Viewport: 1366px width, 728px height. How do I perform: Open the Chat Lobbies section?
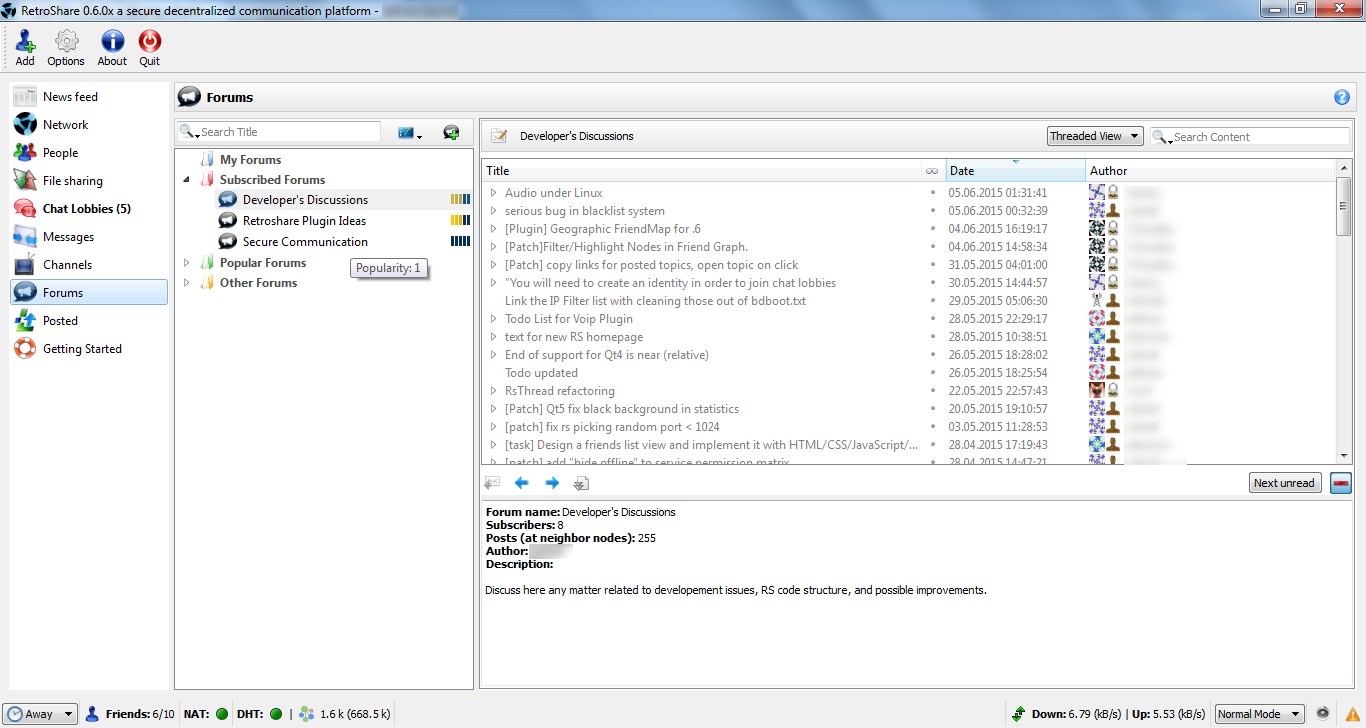tap(86, 209)
